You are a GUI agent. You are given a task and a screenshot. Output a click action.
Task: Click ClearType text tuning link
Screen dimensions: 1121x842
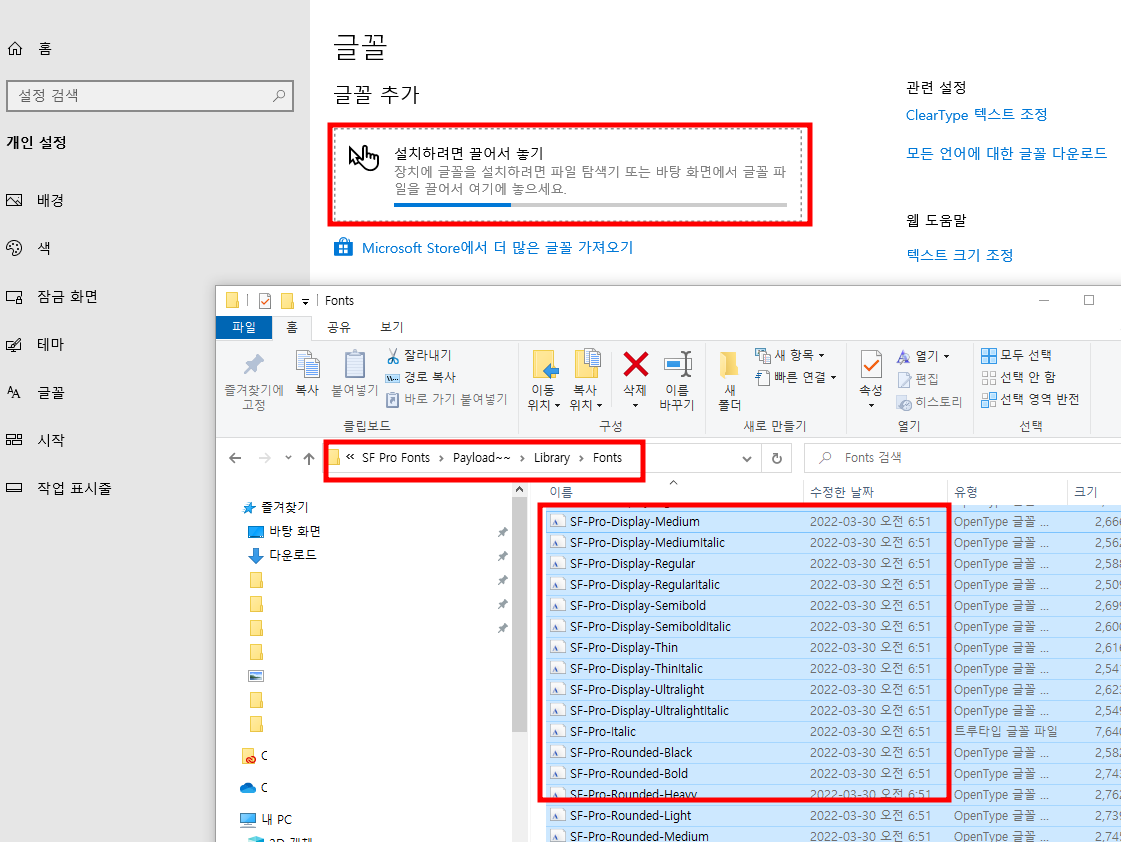click(x=977, y=114)
